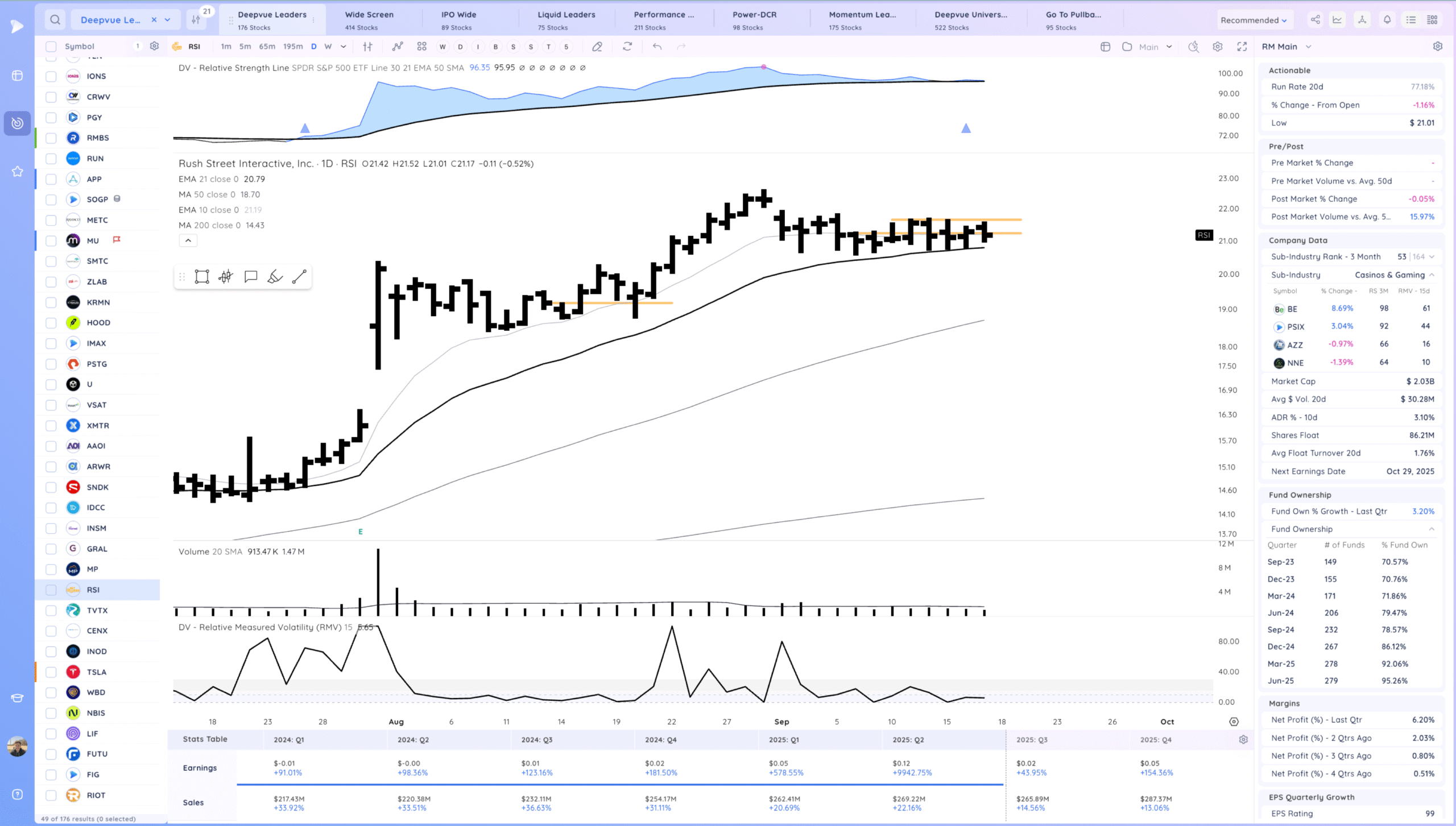Image resolution: width=1456 pixels, height=826 pixels.
Task: Click the earnings E marker on chart
Action: [360, 532]
